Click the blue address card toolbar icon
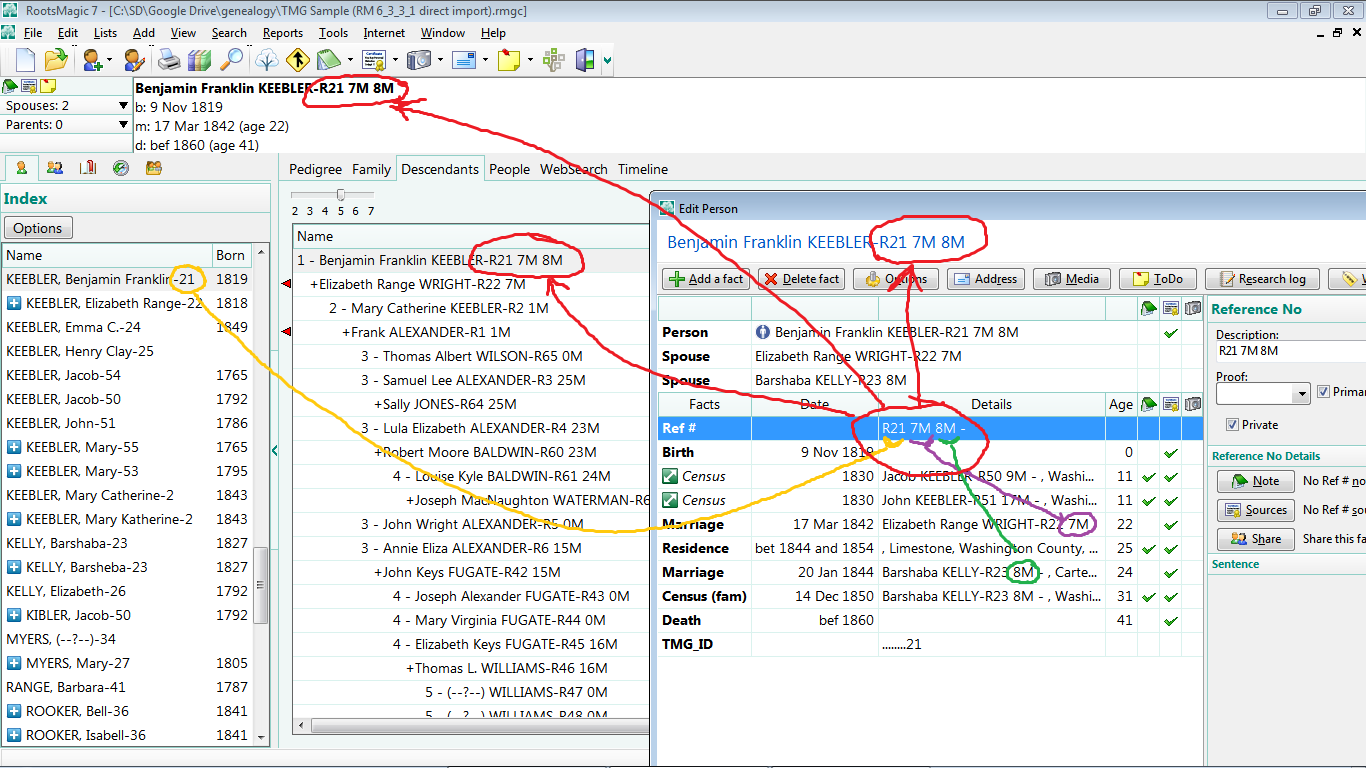Image resolution: width=1366 pixels, height=768 pixels. pyautogui.click(x=463, y=60)
